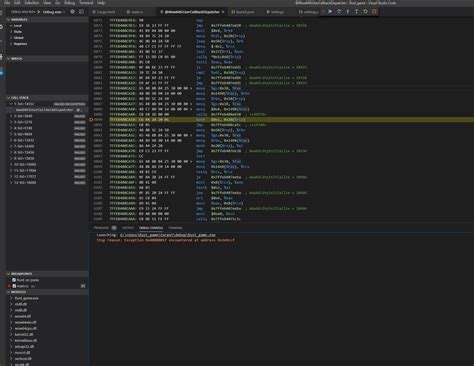Expand thread 2 in the call stack
The height and width of the screenshot is (366, 474).
tap(47, 116)
